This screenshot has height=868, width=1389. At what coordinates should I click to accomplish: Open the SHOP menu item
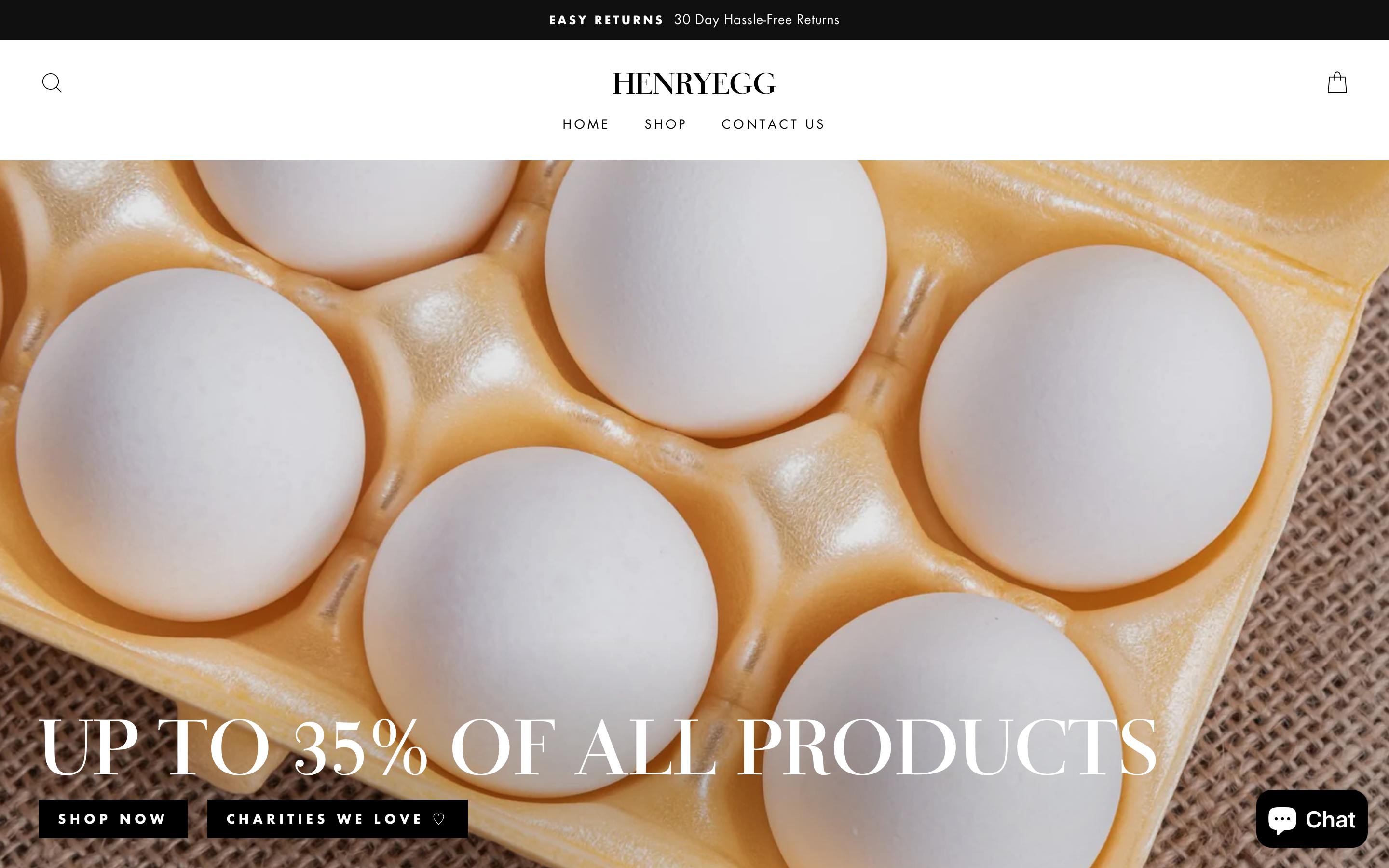click(x=665, y=124)
